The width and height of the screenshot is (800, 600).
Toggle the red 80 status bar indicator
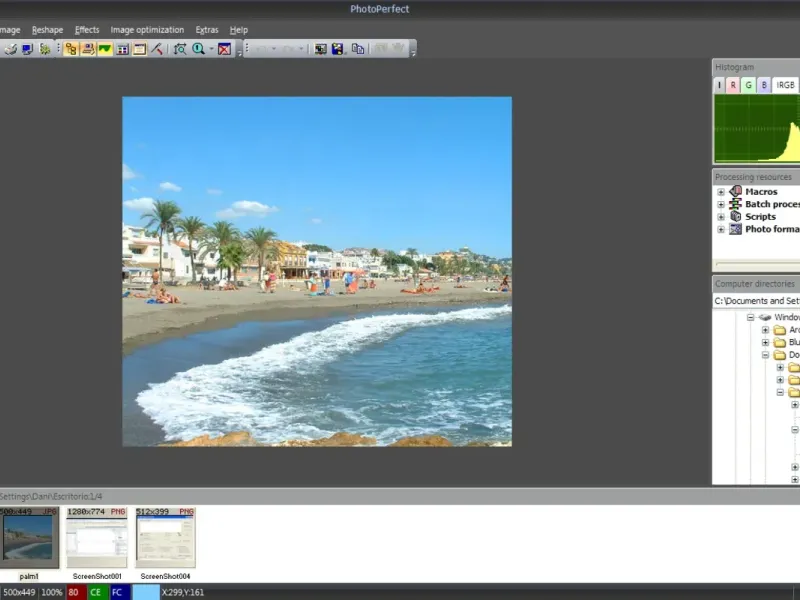(74, 592)
